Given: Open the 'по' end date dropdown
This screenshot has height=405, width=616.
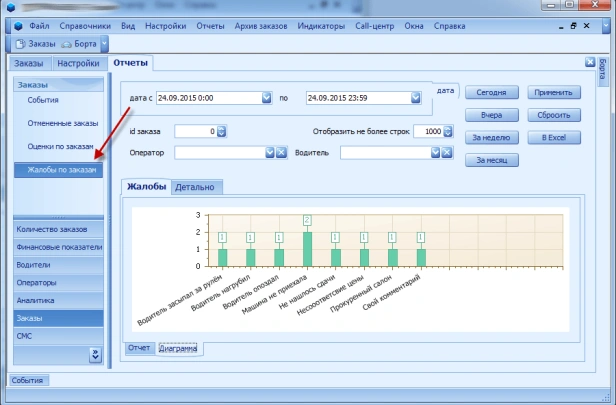Looking at the screenshot, I should (412, 98).
